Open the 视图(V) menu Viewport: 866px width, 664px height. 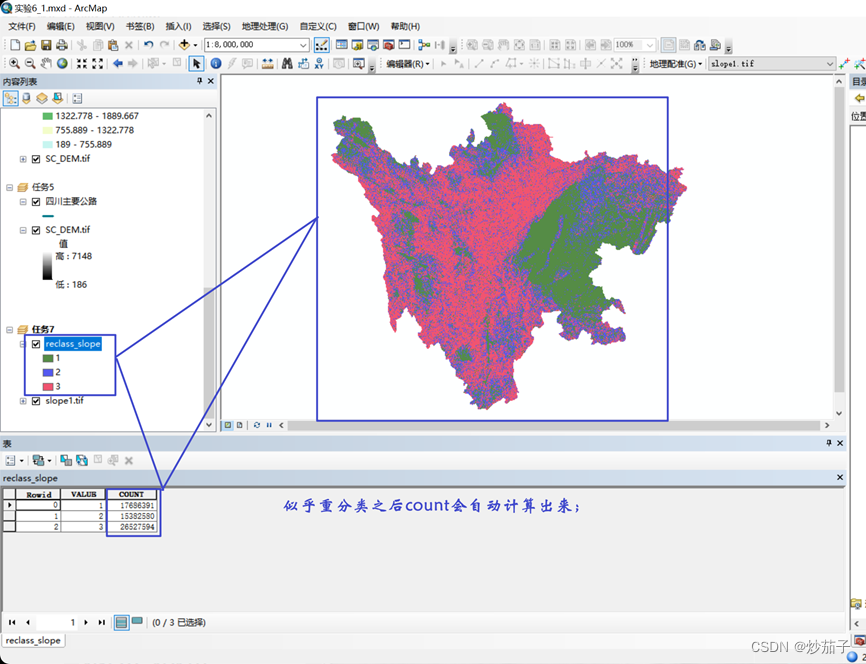(x=100, y=27)
